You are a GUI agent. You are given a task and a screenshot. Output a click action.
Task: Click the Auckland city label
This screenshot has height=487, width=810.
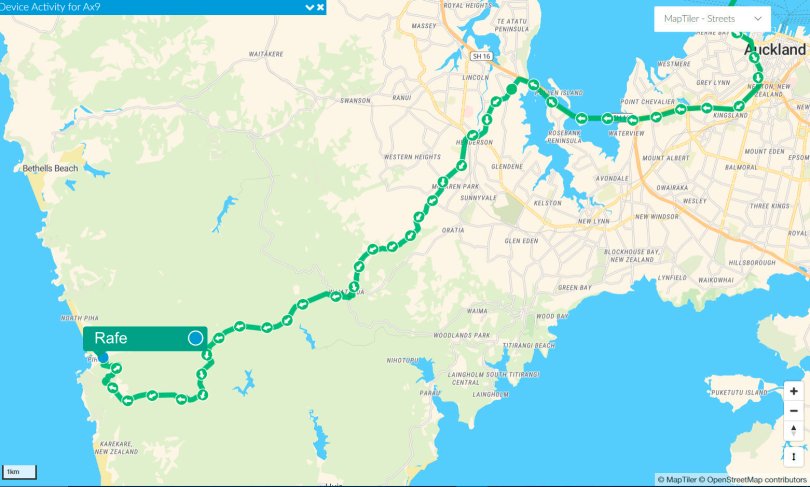[774, 50]
